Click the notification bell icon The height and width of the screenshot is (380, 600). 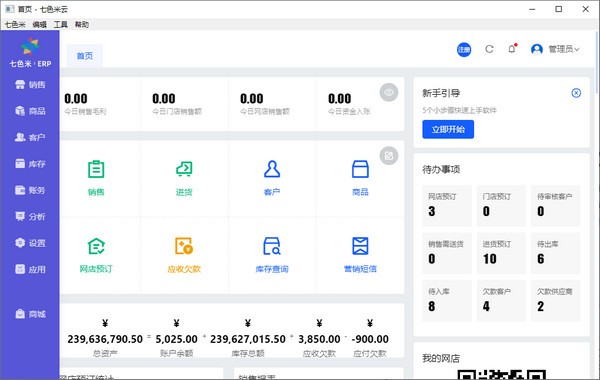point(512,49)
